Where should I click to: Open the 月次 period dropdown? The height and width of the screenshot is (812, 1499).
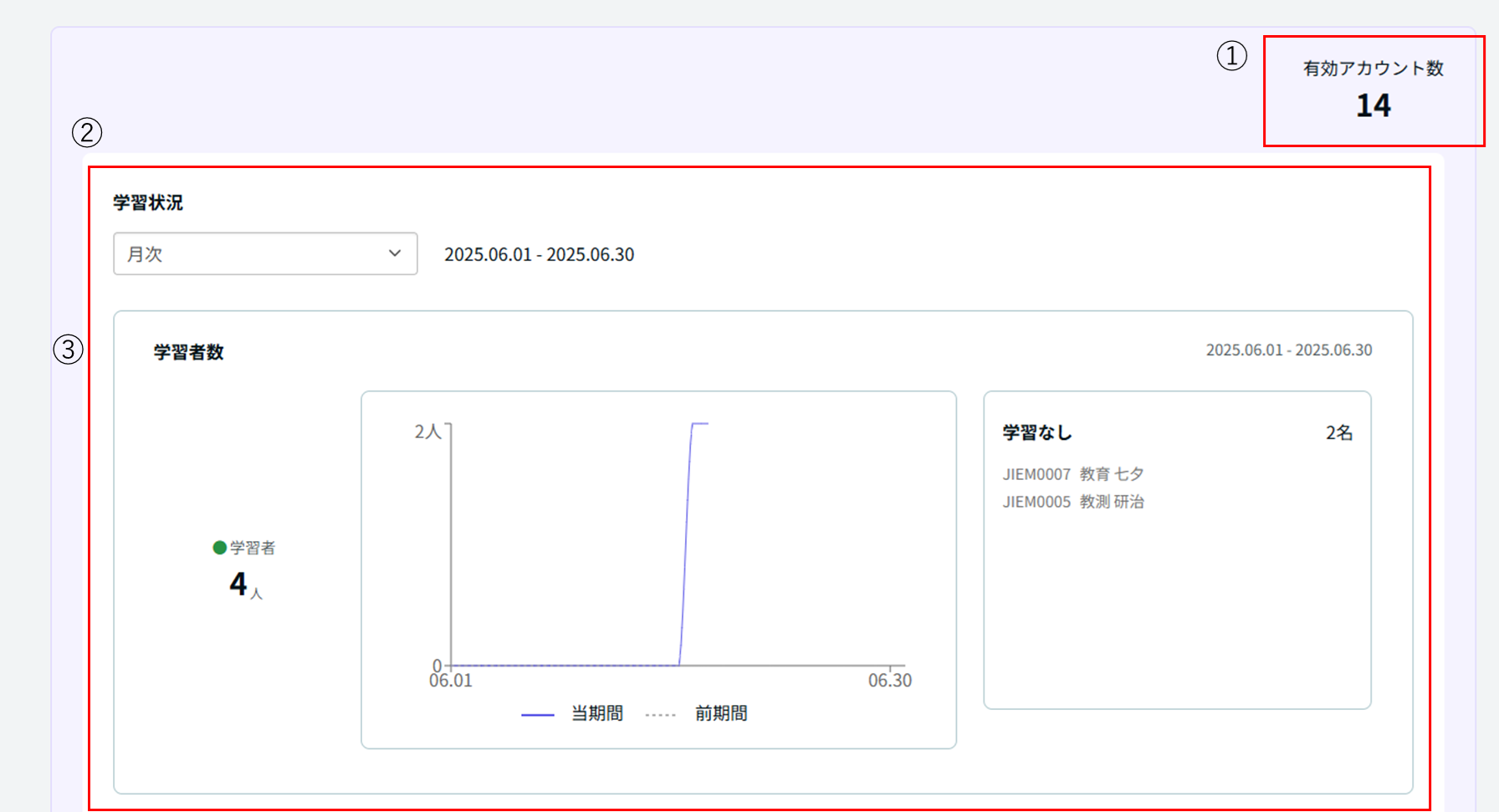pyautogui.click(x=264, y=253)
